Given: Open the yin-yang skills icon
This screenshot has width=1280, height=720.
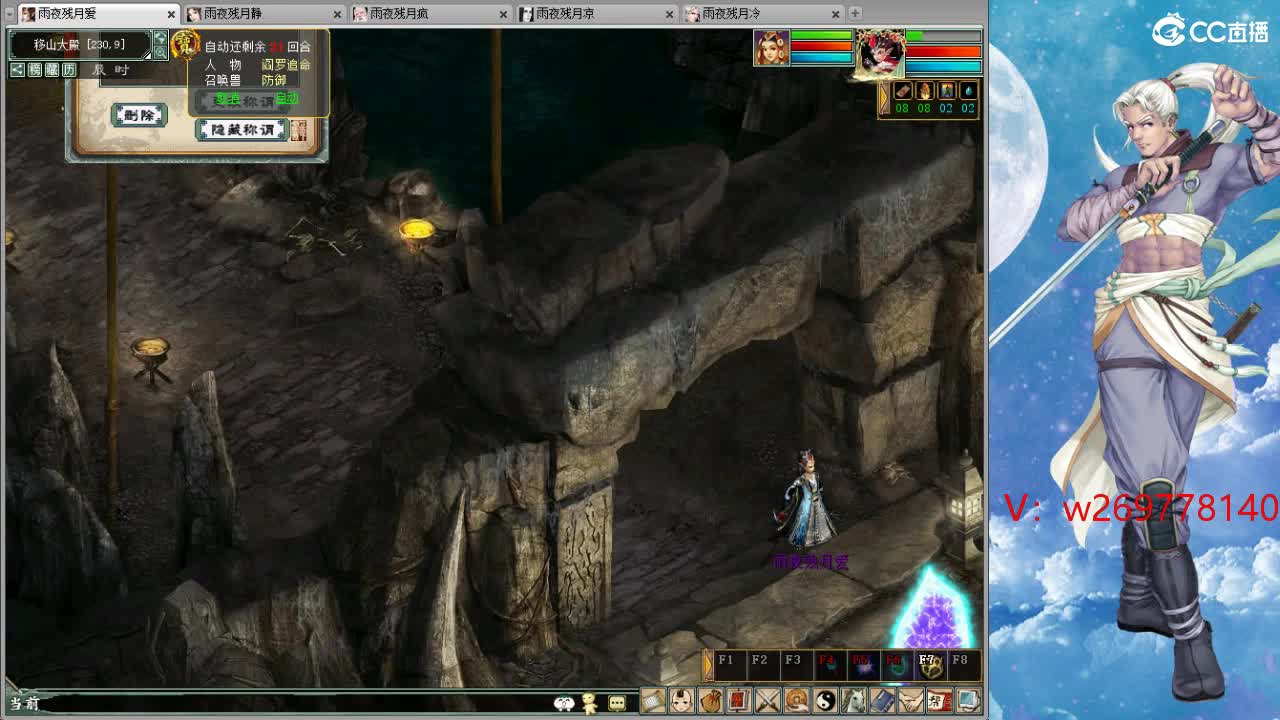Looking at the screenshot, I should coord(825,701).
